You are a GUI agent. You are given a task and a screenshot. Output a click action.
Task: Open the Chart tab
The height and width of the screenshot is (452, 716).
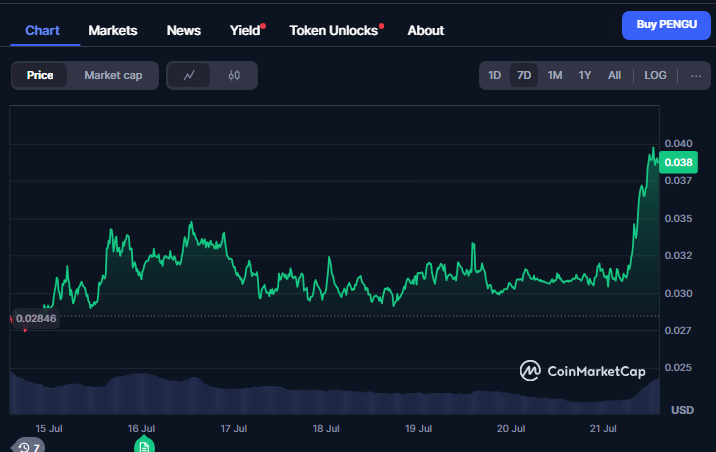42,31
